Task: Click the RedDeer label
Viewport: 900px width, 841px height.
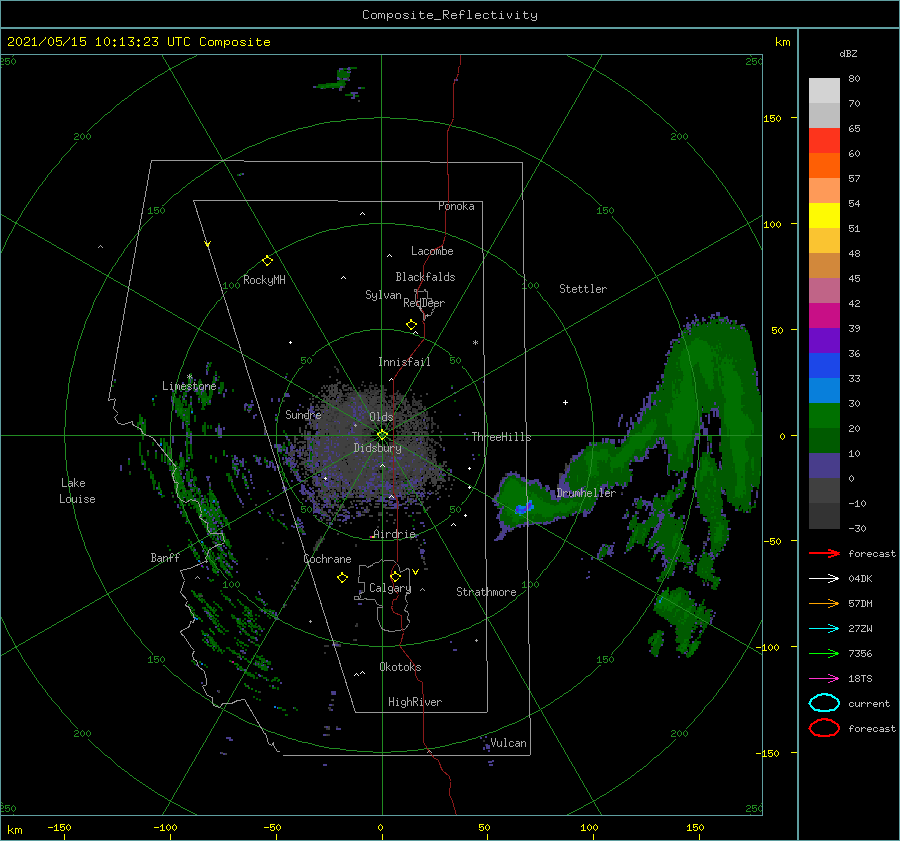Action: coord(424,303)
